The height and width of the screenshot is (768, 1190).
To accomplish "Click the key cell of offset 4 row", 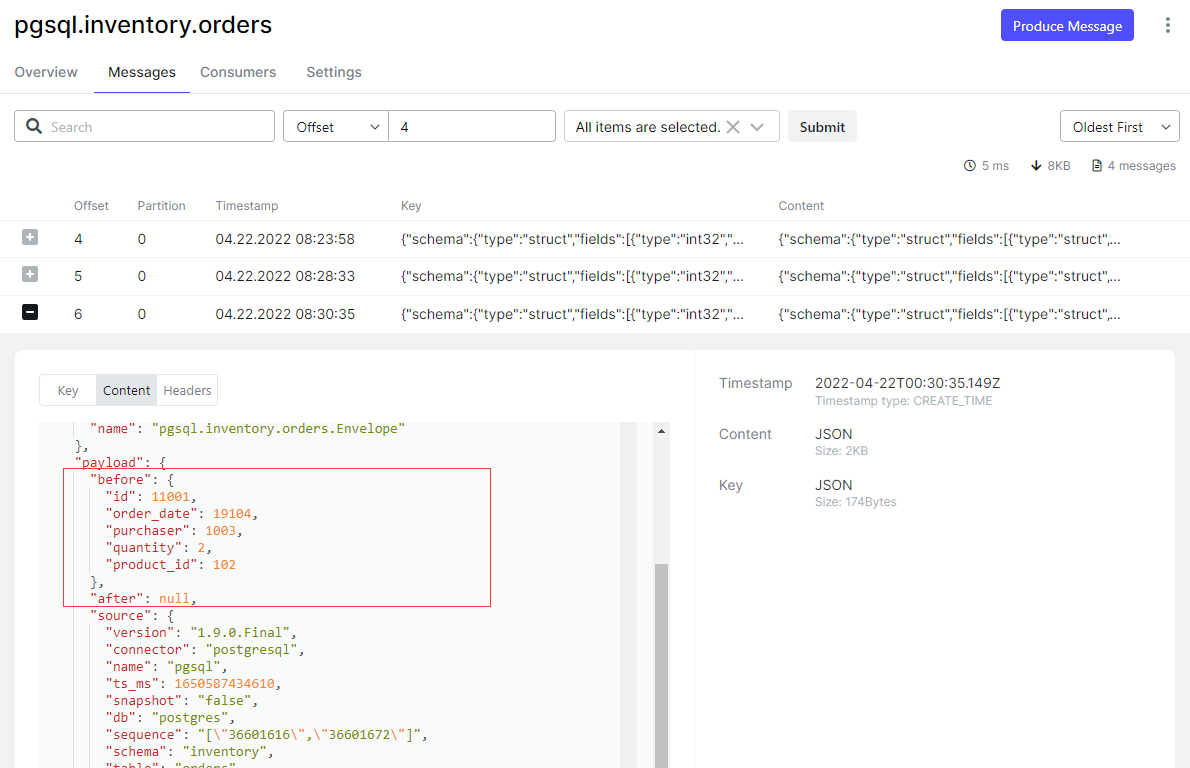I will pyautogui.click(x=572, y=239).
